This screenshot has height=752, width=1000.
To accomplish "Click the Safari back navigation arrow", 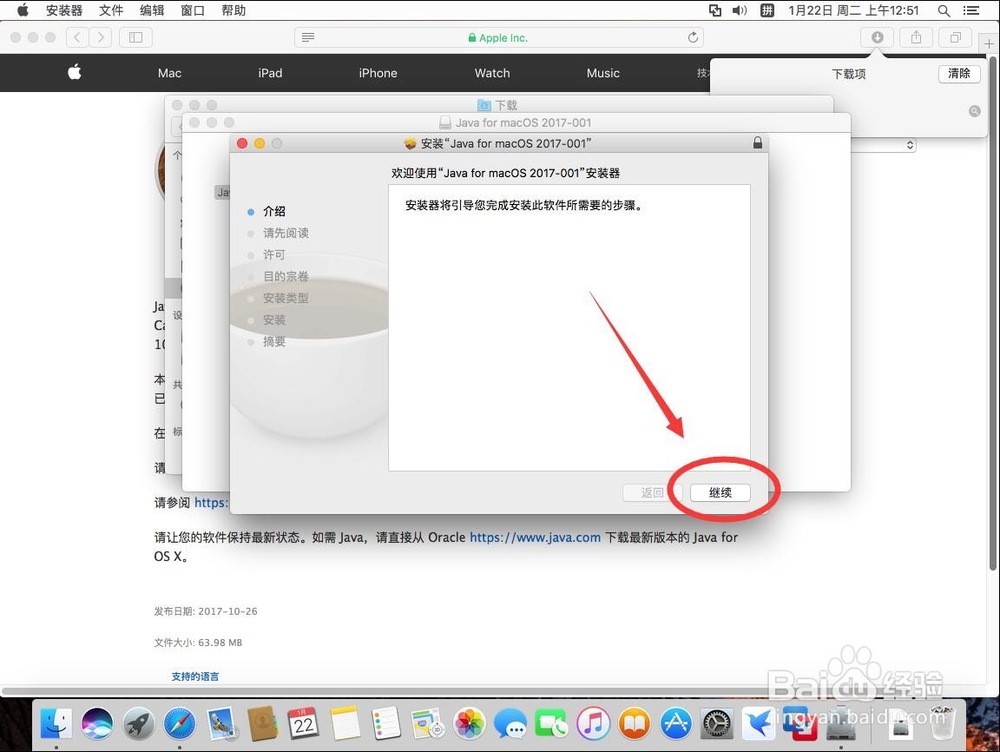I will (x=77, y=37).
